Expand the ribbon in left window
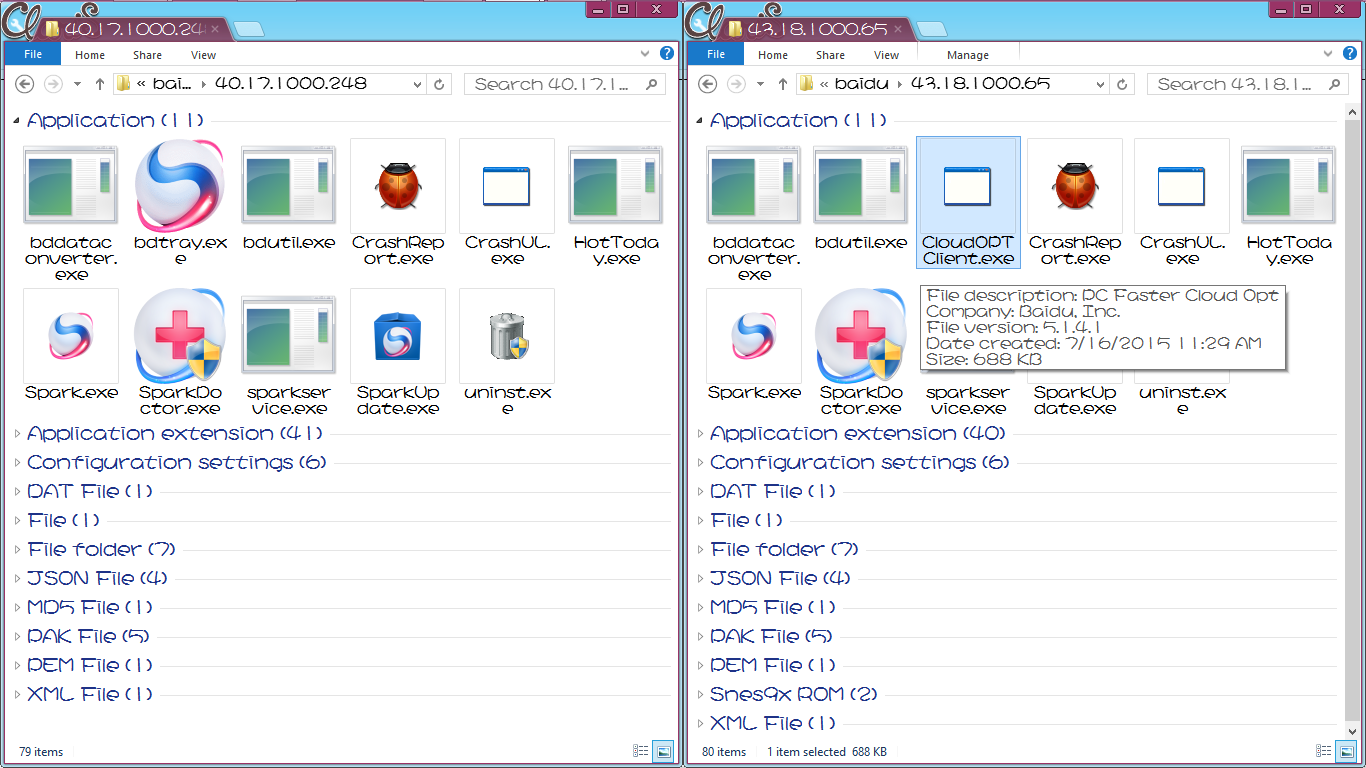The height and width of the screenshot is (768, 1366). pos(646,54)
